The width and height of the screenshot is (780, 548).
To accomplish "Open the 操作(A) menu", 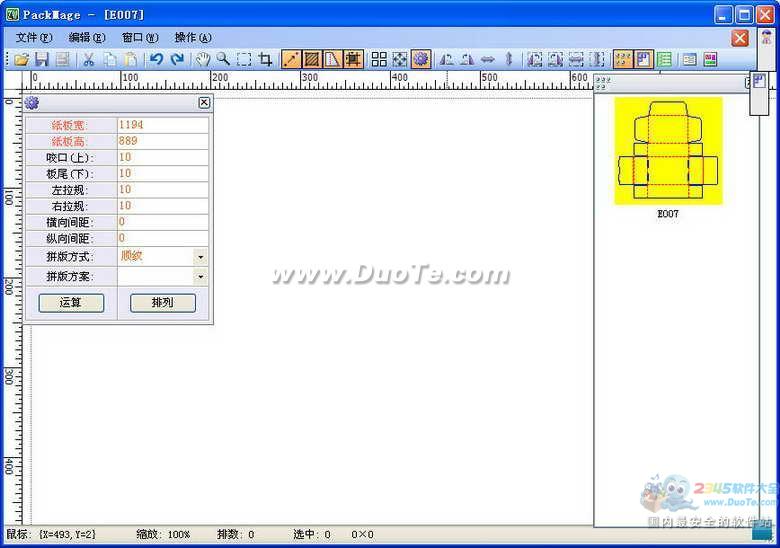I will coord(193,37).
